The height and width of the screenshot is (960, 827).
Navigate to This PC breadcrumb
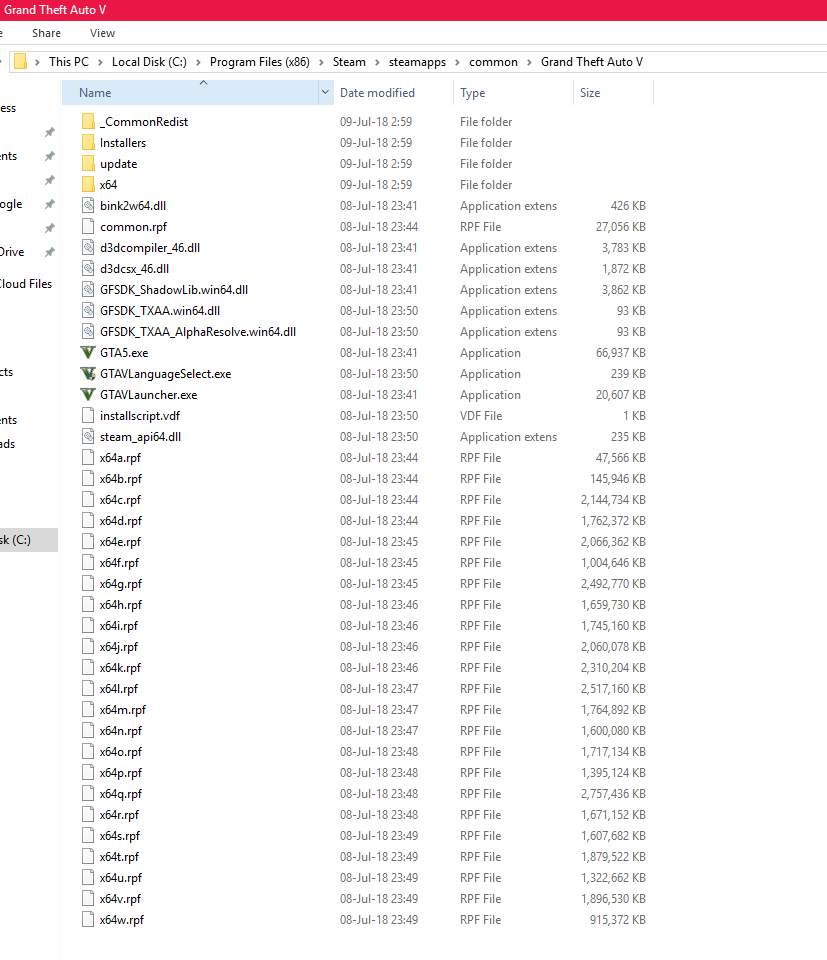(x=69, y=62)
